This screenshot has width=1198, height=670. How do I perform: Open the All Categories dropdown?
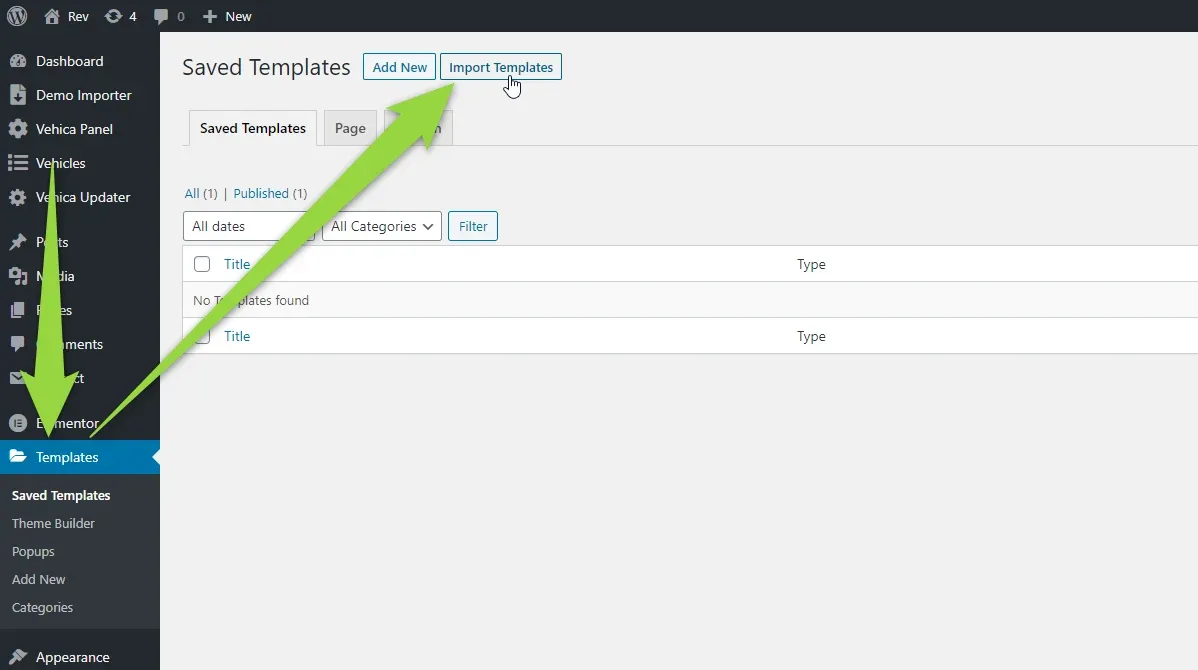point(382,226)
